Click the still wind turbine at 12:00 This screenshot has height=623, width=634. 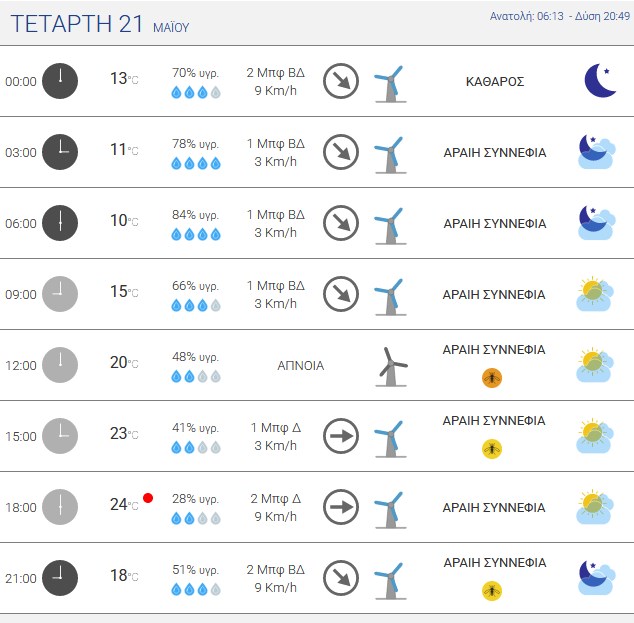click(x=391, y=367)
